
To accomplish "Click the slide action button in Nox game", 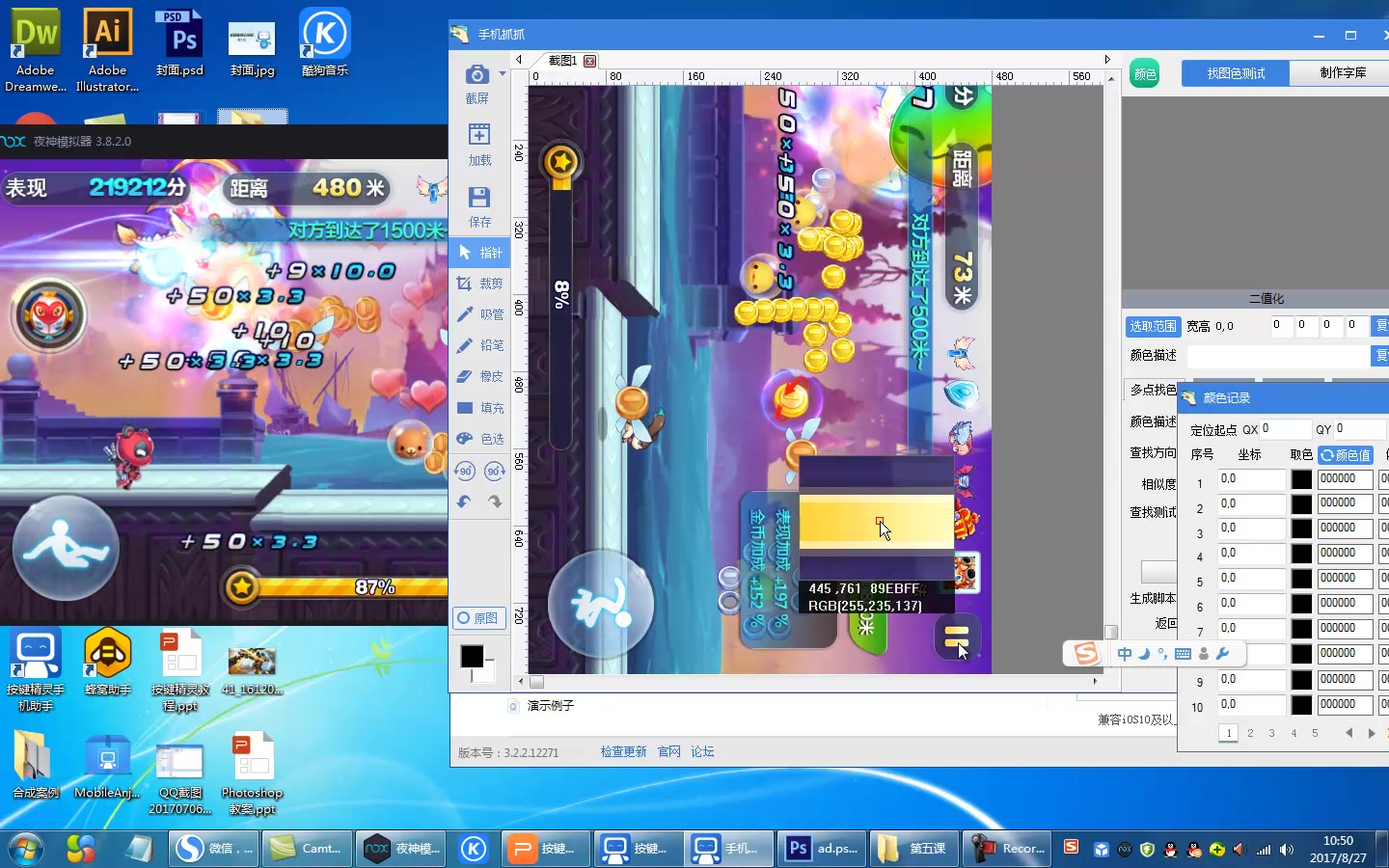I will pyautogui.click(x=66, y=547).
